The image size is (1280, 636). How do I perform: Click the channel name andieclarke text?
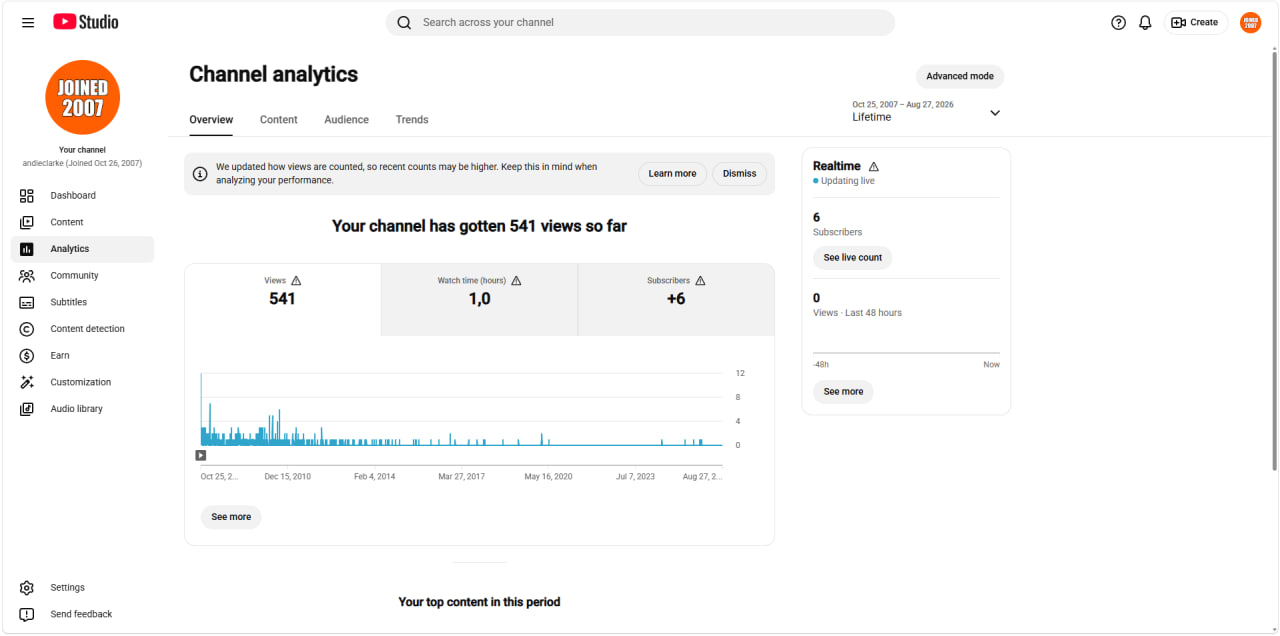tap(83, 163)
